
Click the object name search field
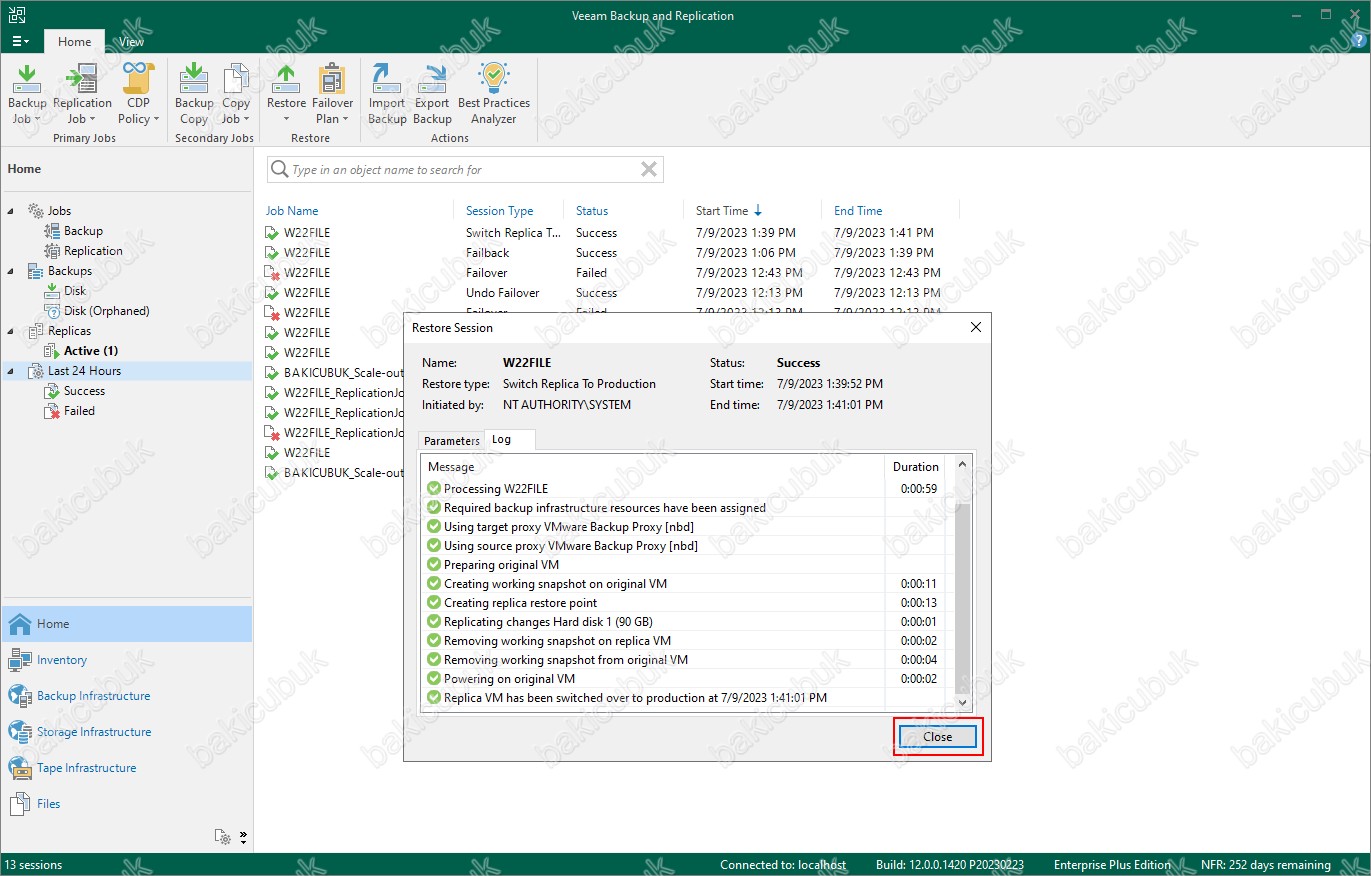(463, 170)
